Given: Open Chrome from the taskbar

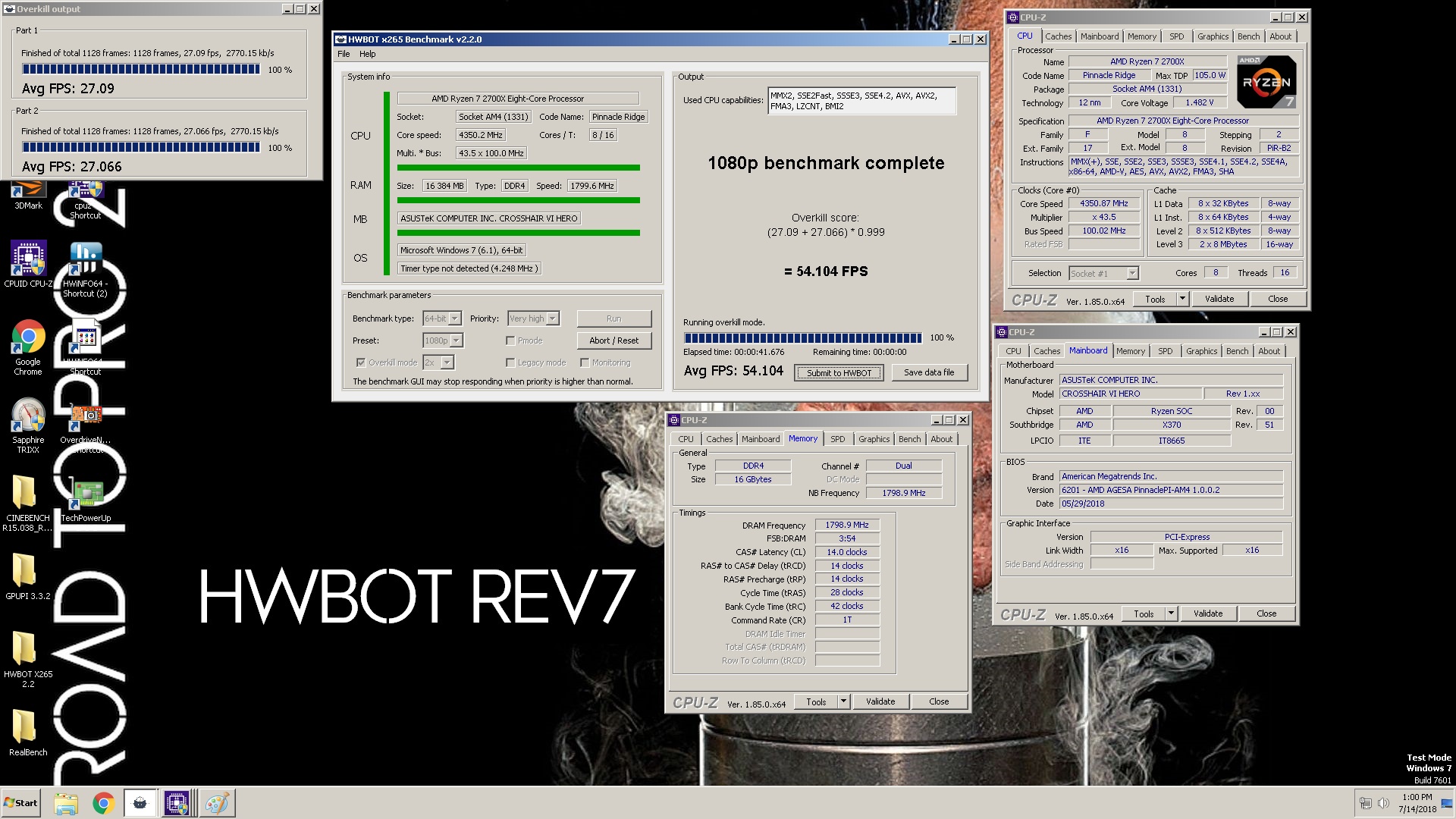Looking at the screenshot, I should 103,803.
